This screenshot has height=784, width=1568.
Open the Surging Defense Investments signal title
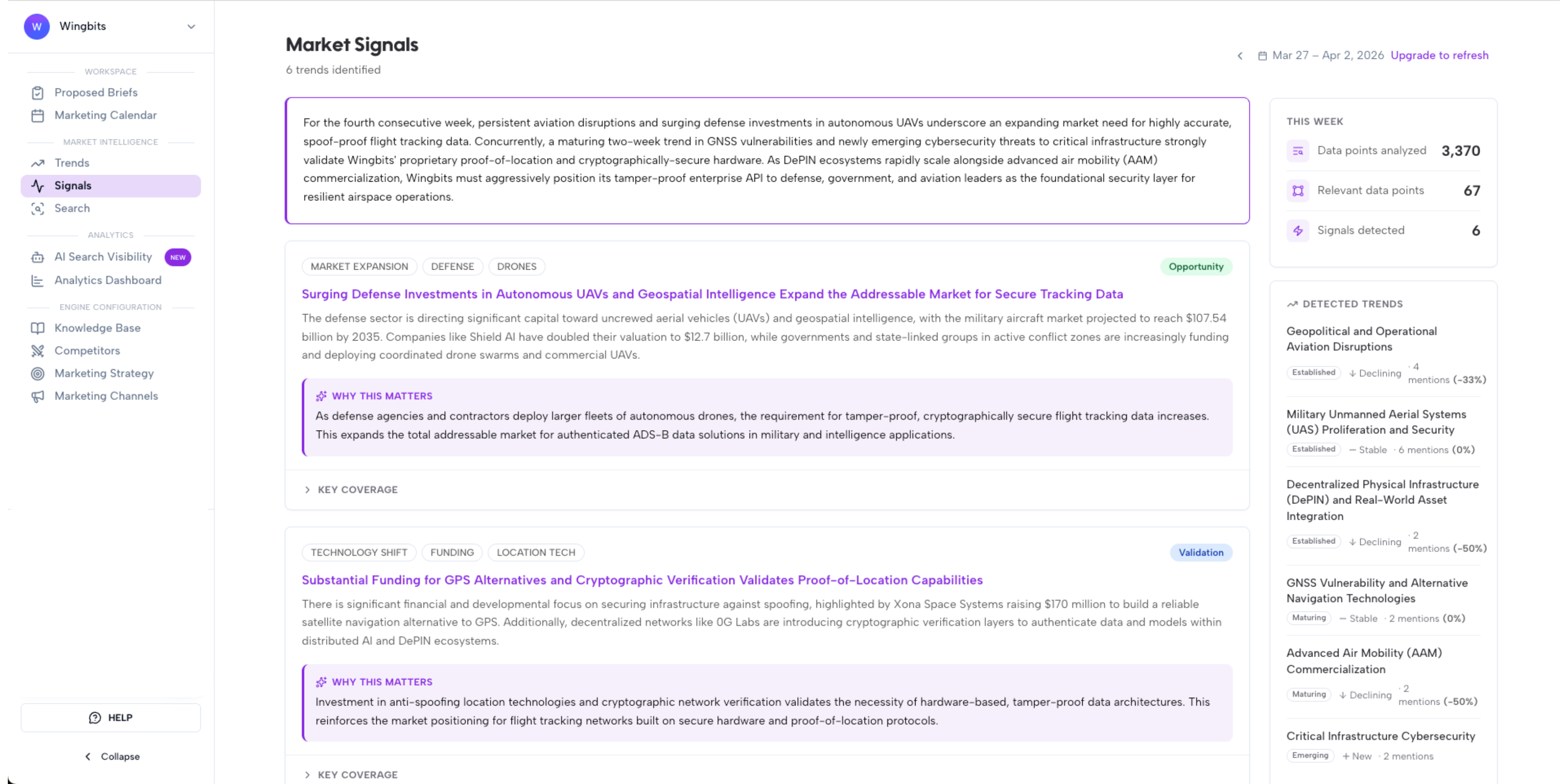click(x=712, y=294)
